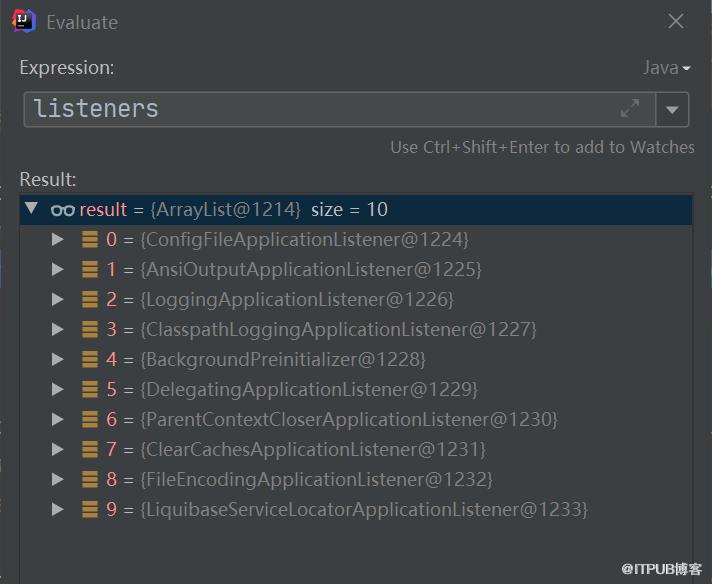Screen dimensions: 712x584
Task: Select DelegatingApplicationListener@1229 text
Action: coord(309,389)
